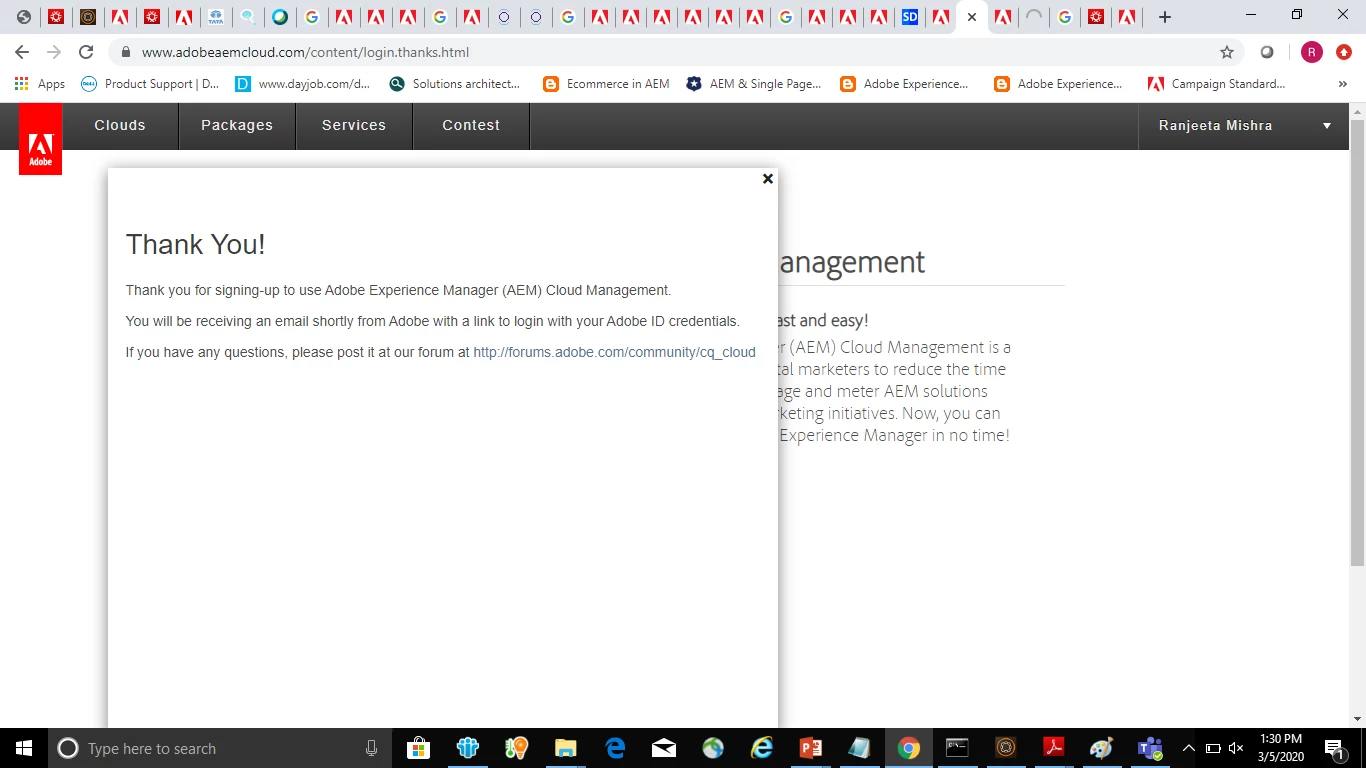This screenshot has width=1366, height=768.
Task: Close the active browser tab
Action: click(971, 17)
